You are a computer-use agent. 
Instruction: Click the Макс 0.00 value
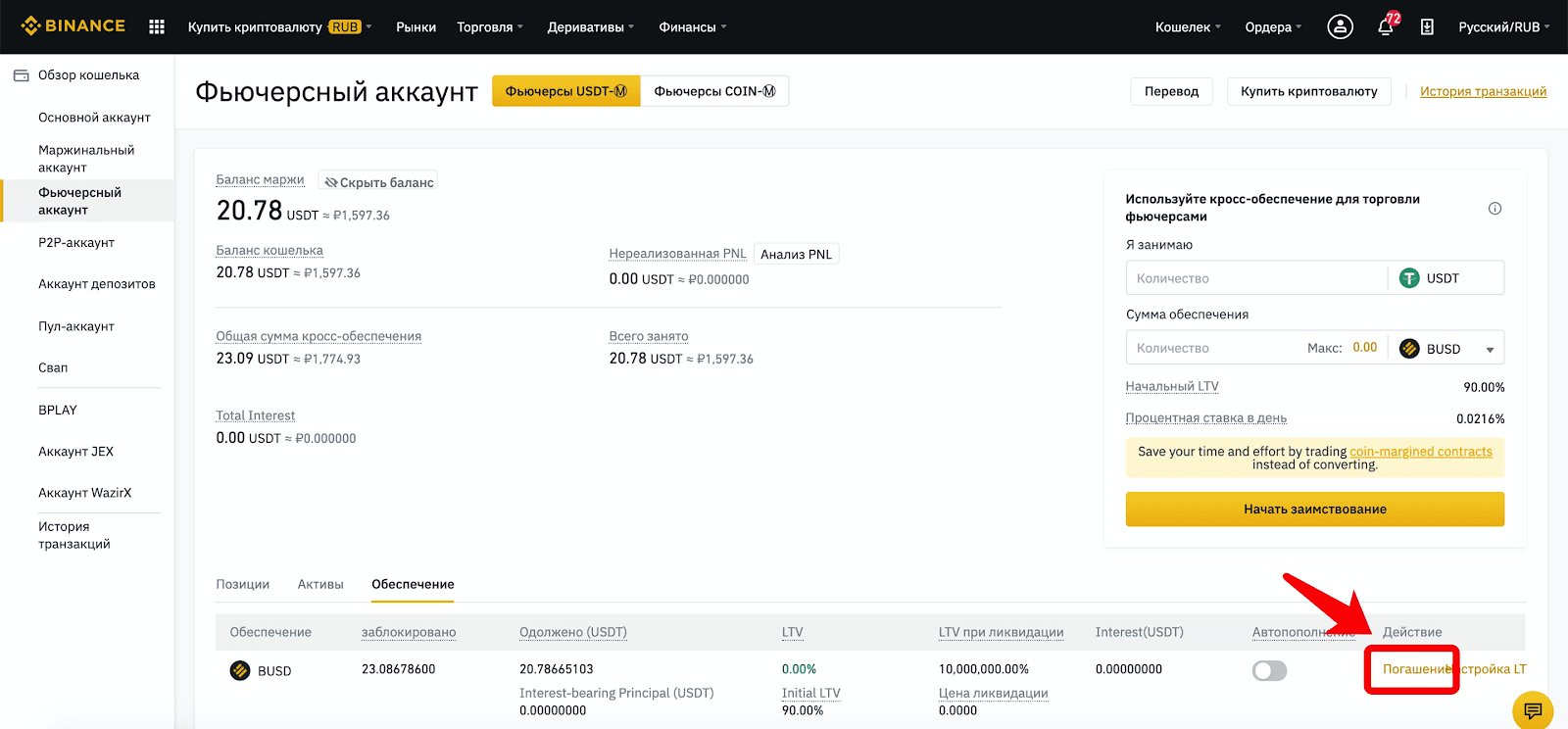pyautogui.click(x=1364, y=348)
